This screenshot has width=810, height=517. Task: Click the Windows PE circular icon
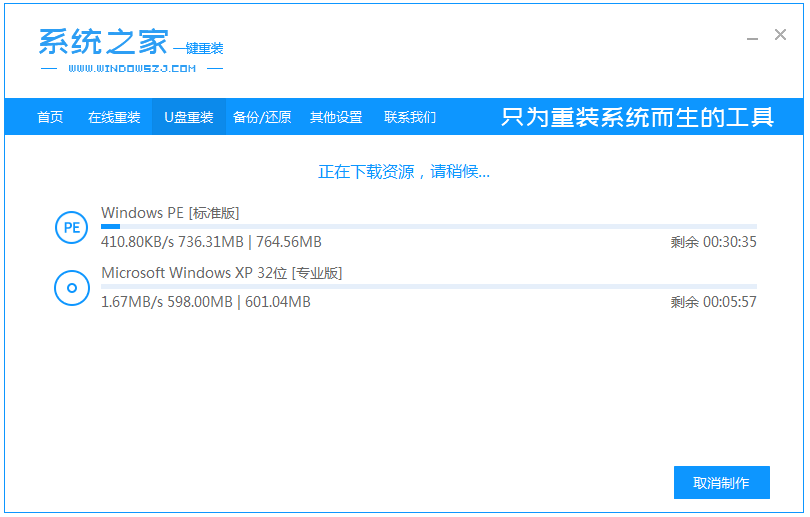click(71, 228)
